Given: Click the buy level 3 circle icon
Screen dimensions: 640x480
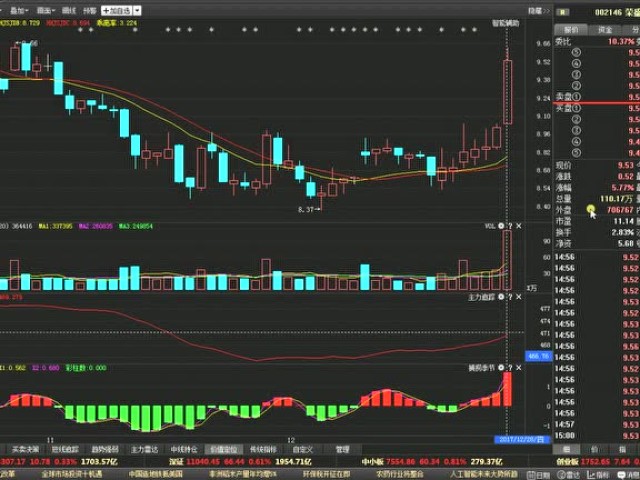Looking at the screenshot, I should [576, 130].
